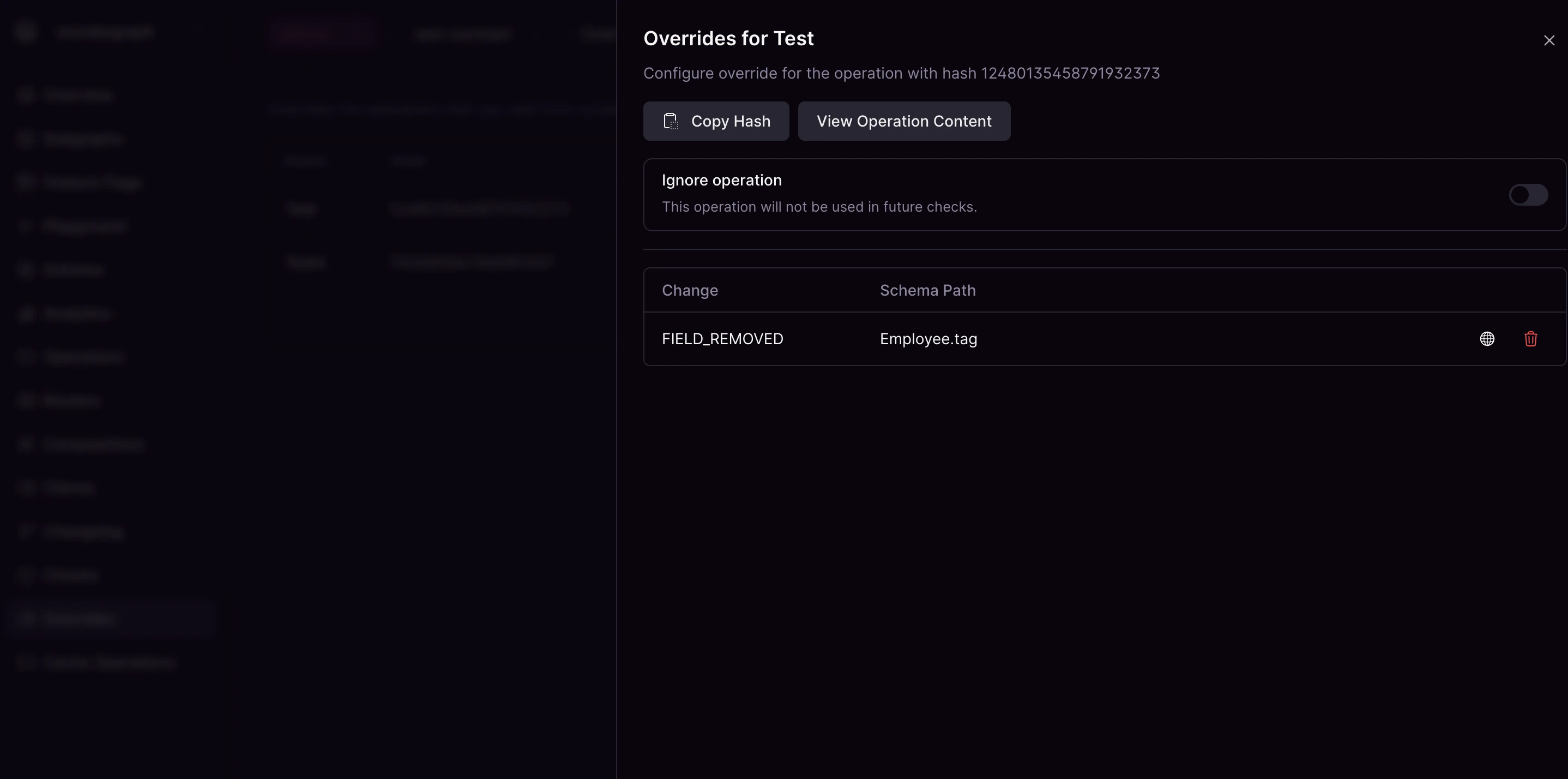Click the highlighted Overrides icon in sidebar

(26, 618)
